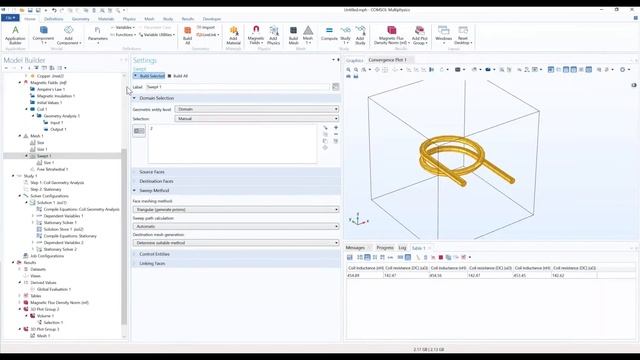Select Free Tetrahedral 1 in model tree

tap(52, 169)
